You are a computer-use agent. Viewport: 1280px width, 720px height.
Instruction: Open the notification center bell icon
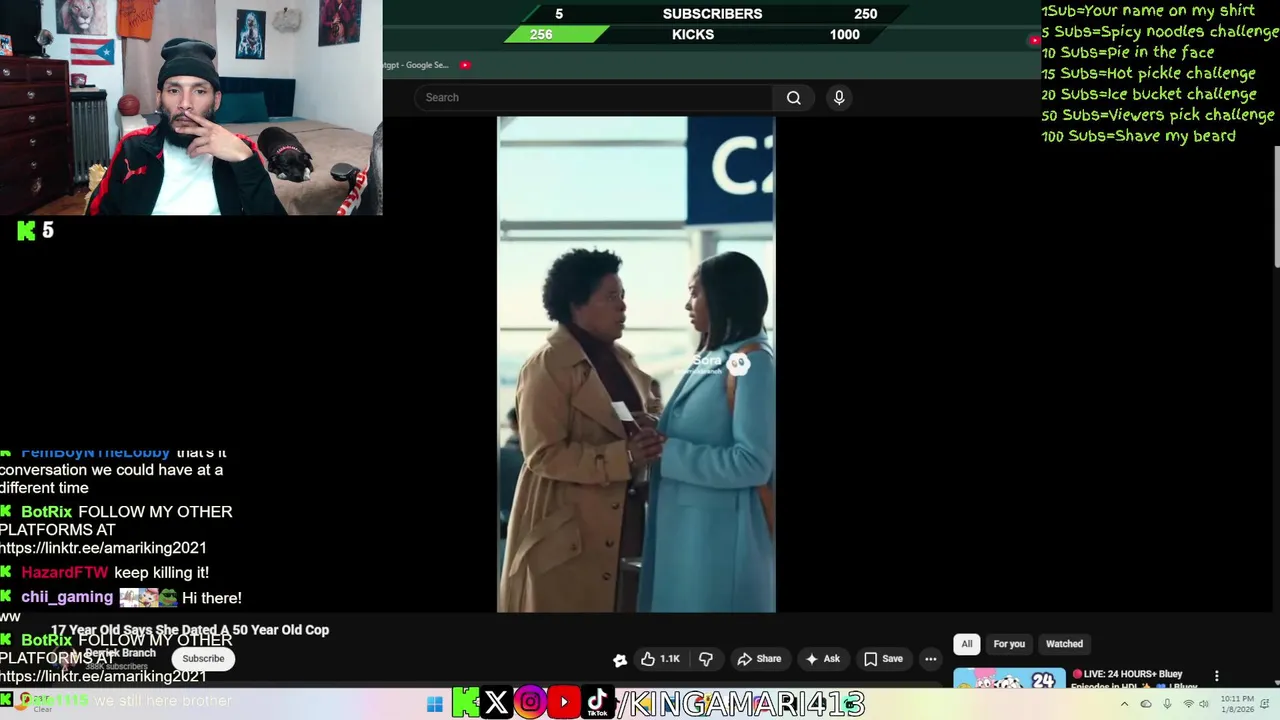[1266, 704]
